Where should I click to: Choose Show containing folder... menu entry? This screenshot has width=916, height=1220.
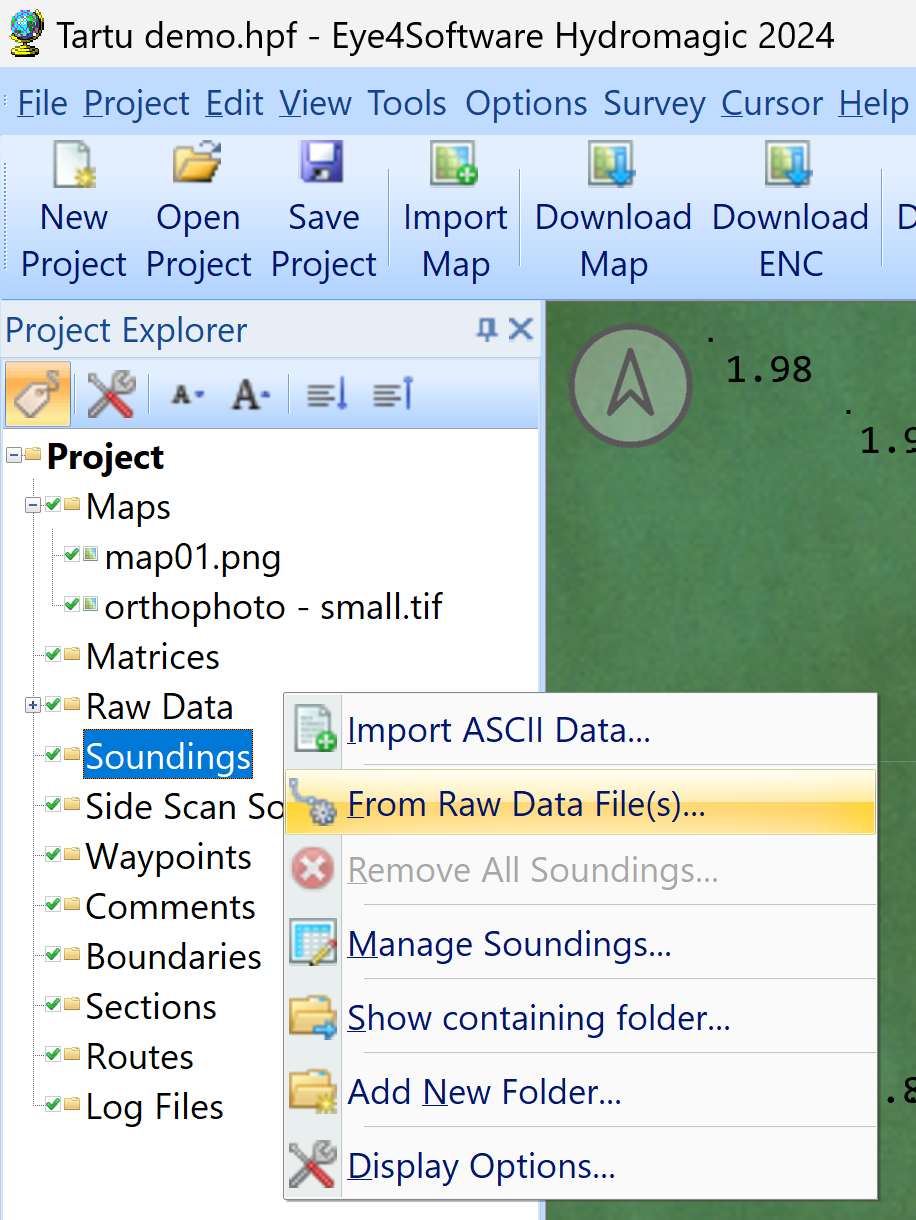pos(581,1017)
